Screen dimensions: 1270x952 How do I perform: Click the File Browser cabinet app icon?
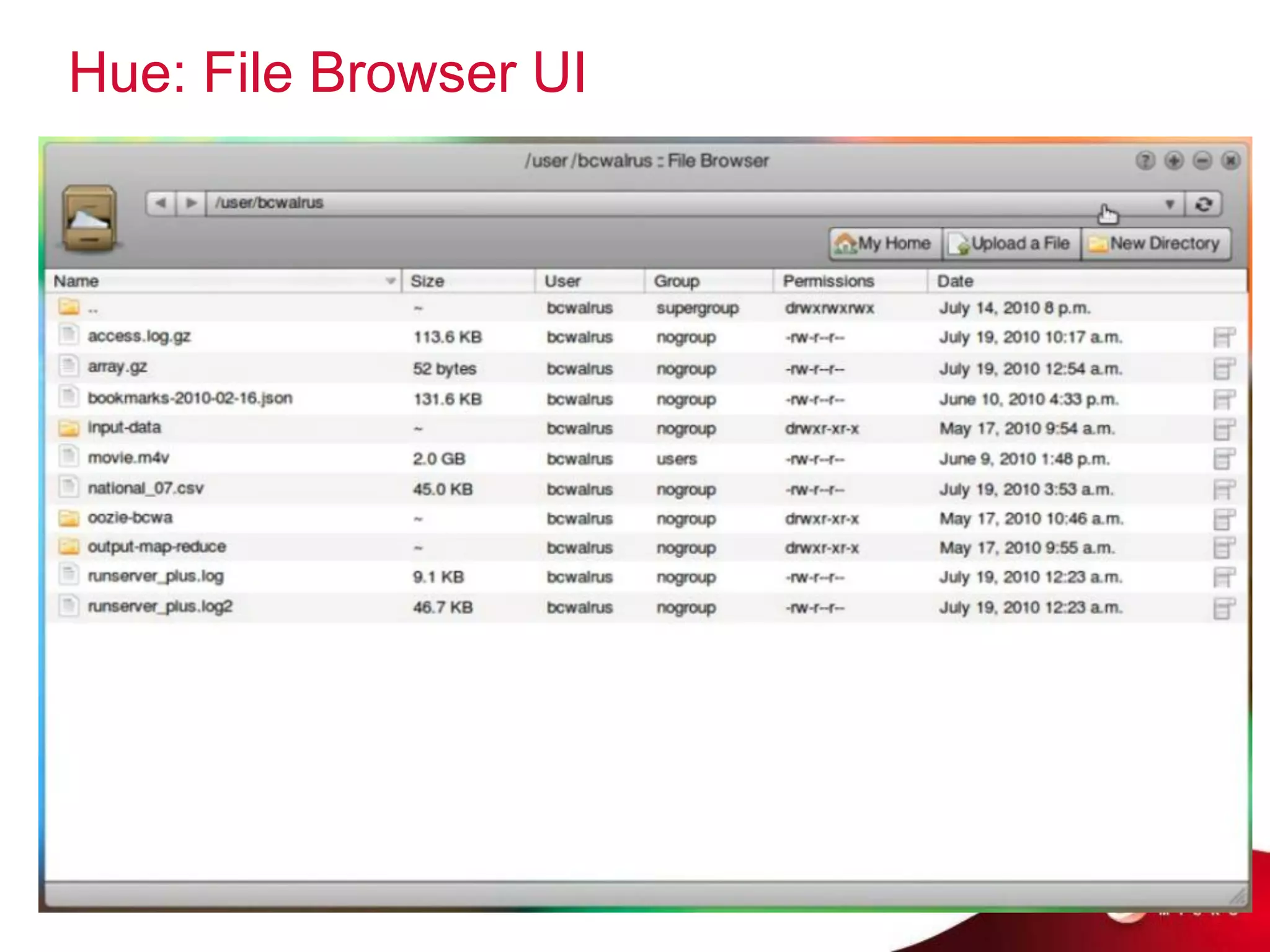point(90,219)
